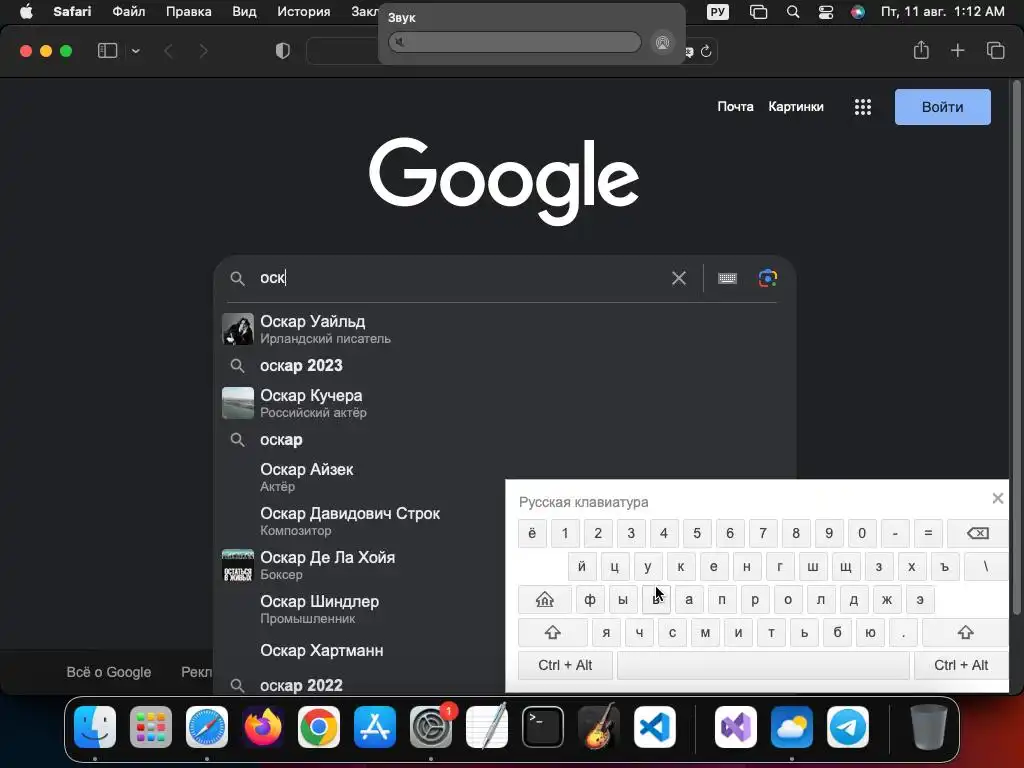1024x768 pixels.
Task: Open App Store from the Dock
Action: [375, 727]
